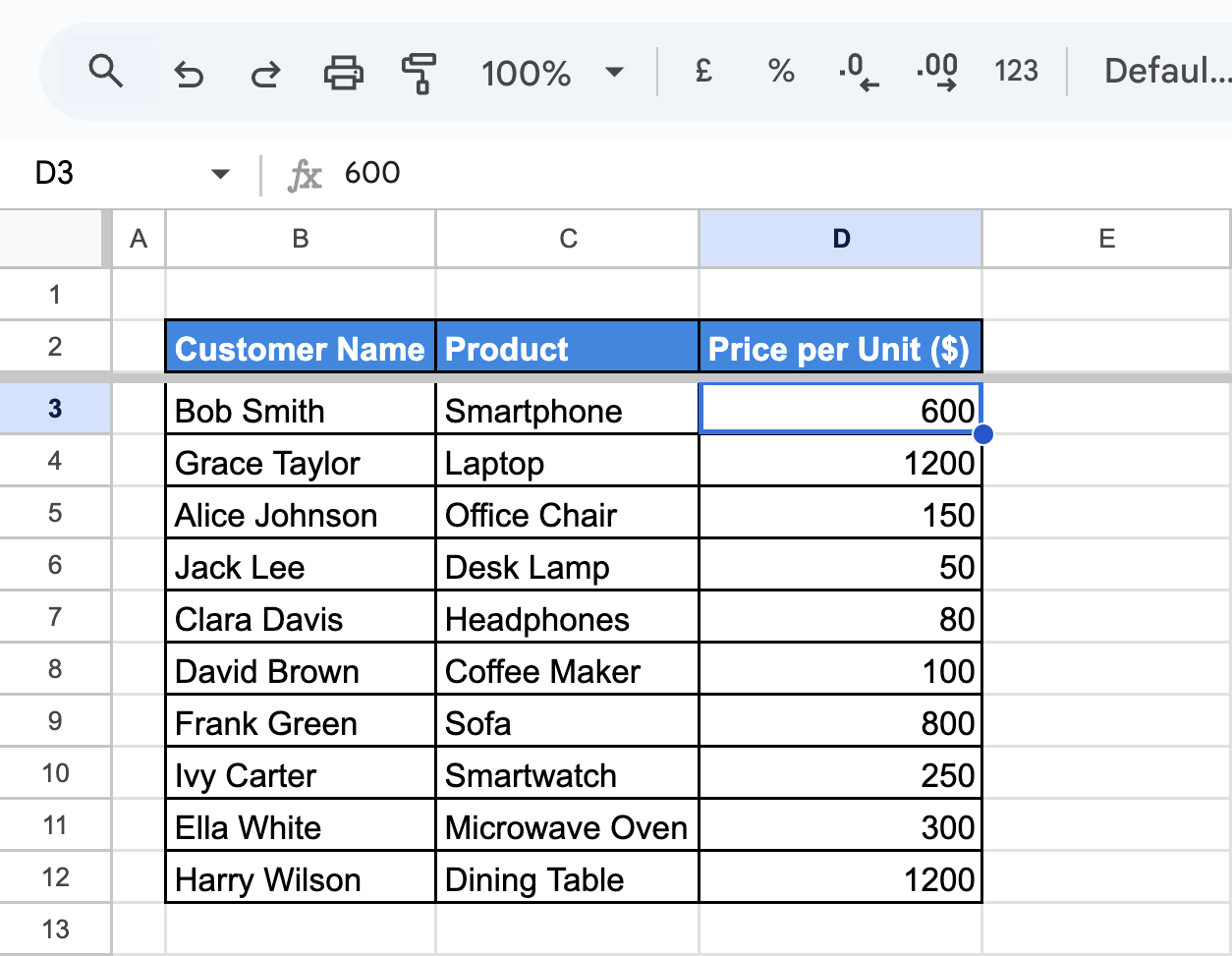Select row 12 header
This screenshot has width=1232, height=956.
(55, 877)
